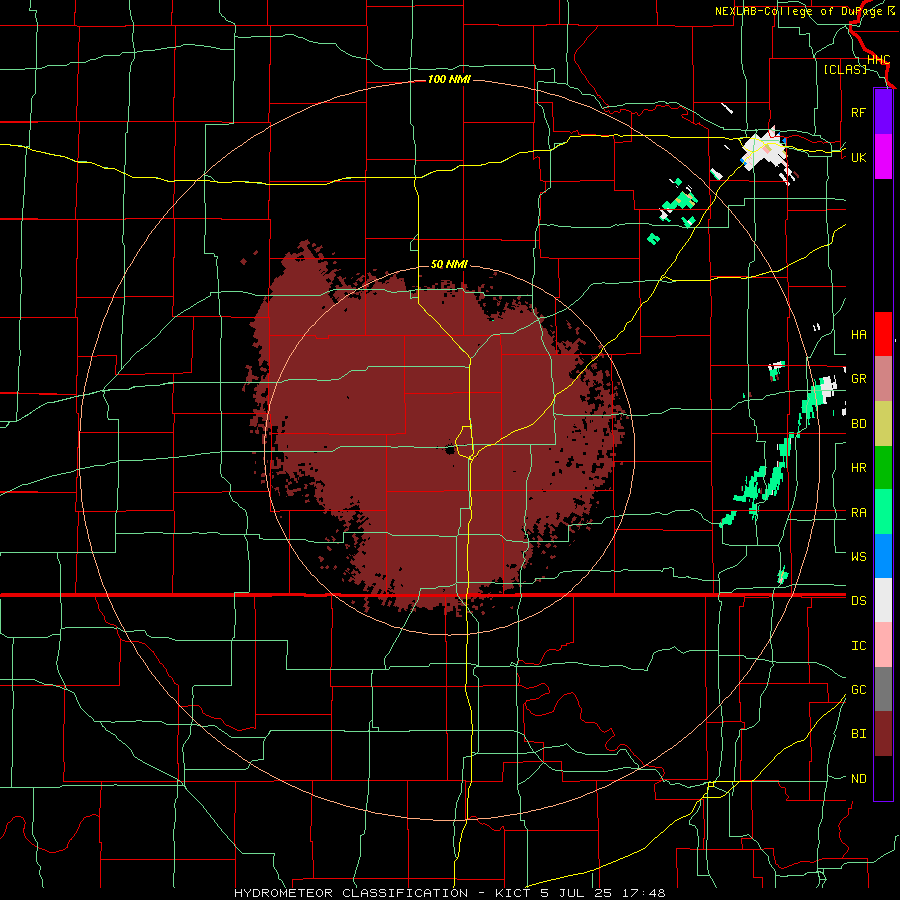Click the BD legend label
The height and width of the screenshot is (900, 900).
pyautogui.click(x=858, y=424)
